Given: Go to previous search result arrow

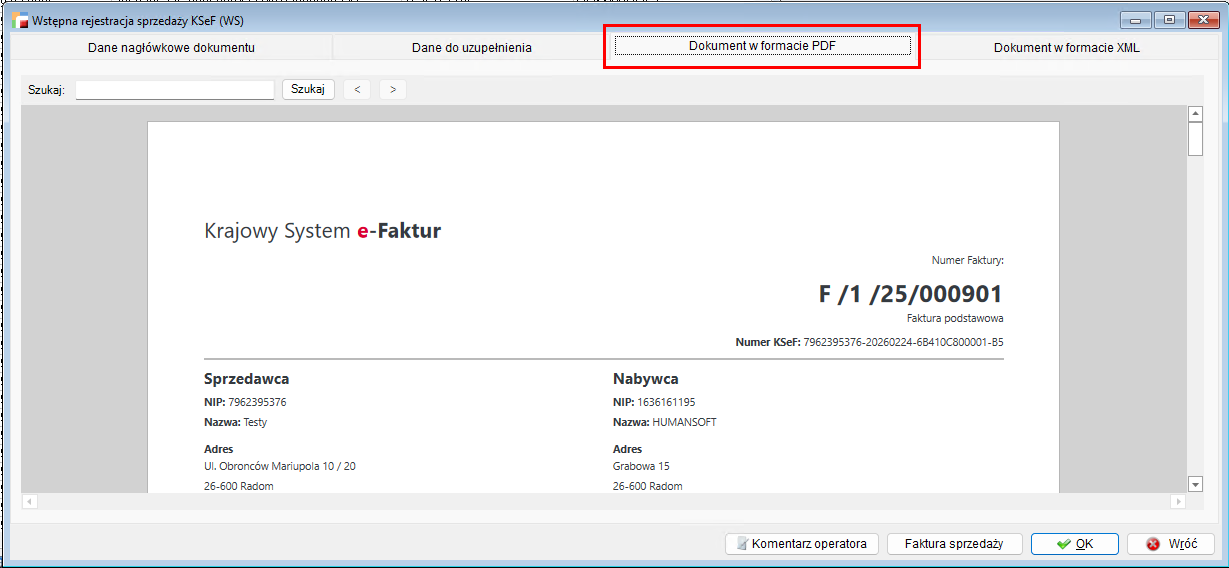Looking at the screenshot, I should point(357,90).
